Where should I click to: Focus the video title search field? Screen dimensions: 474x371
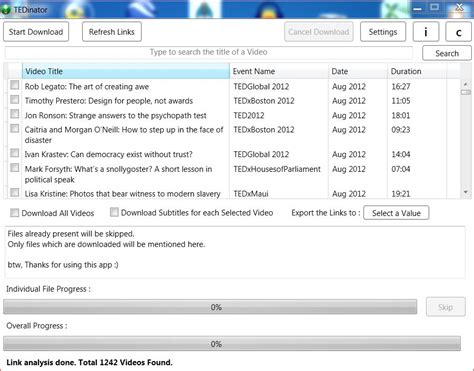click(209, 52)
